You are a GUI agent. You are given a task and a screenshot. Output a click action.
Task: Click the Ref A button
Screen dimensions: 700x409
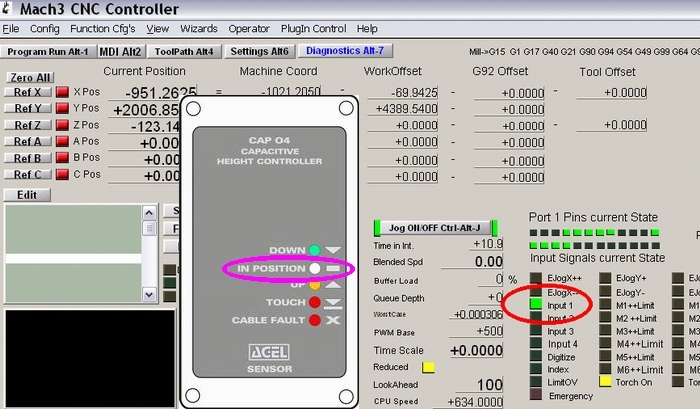point(28,142)
